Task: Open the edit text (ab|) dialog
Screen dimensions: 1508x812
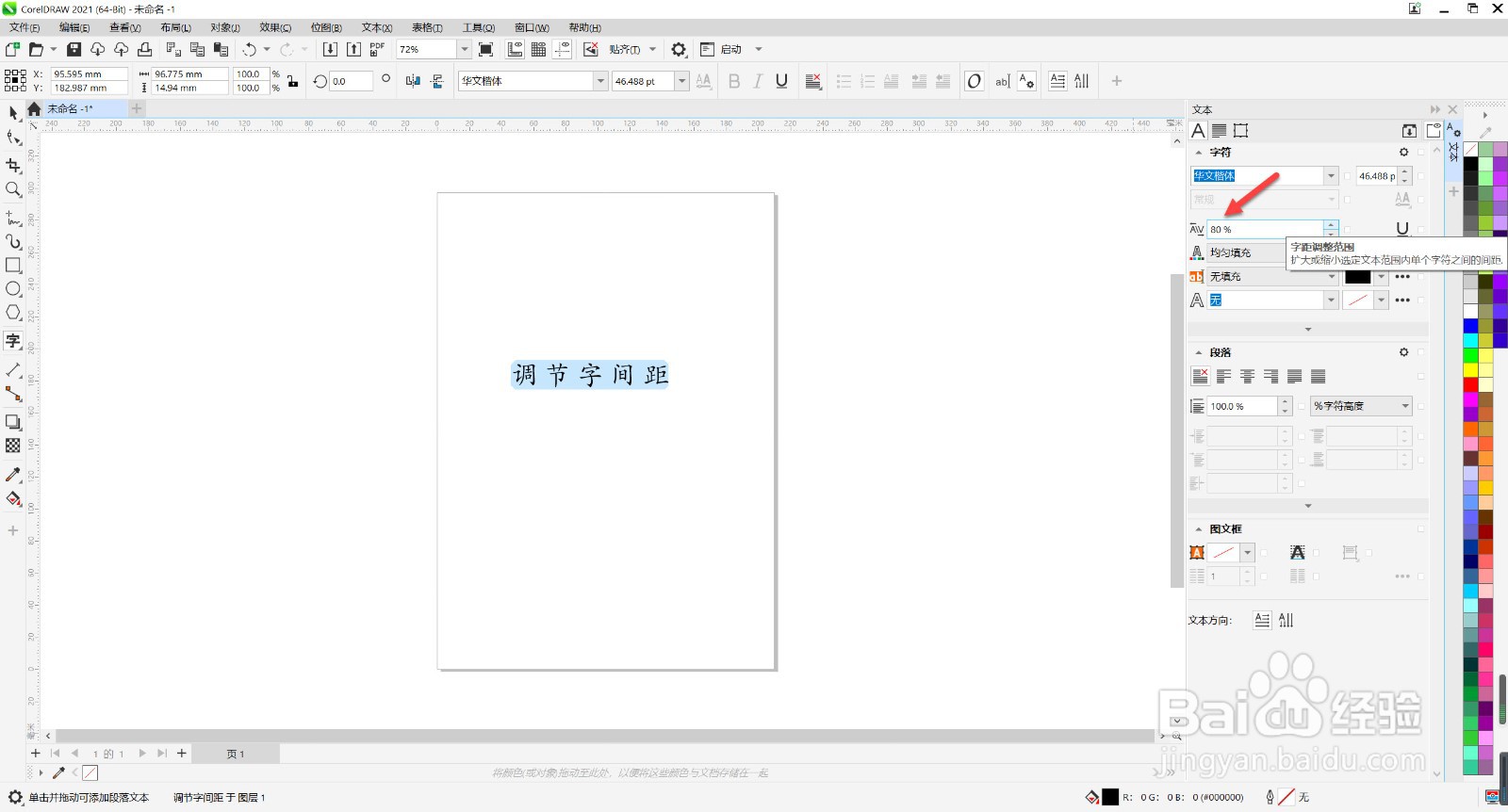Action: [x=1002, y=81]
